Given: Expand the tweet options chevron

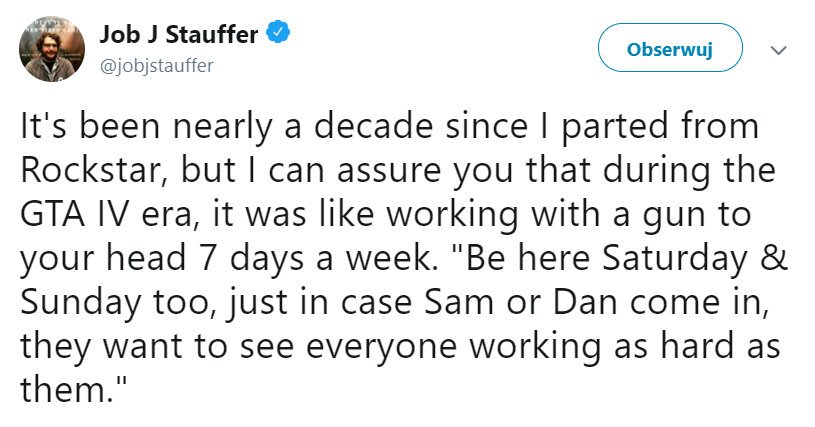Looking at the screenshot, I should click(779, 51).
